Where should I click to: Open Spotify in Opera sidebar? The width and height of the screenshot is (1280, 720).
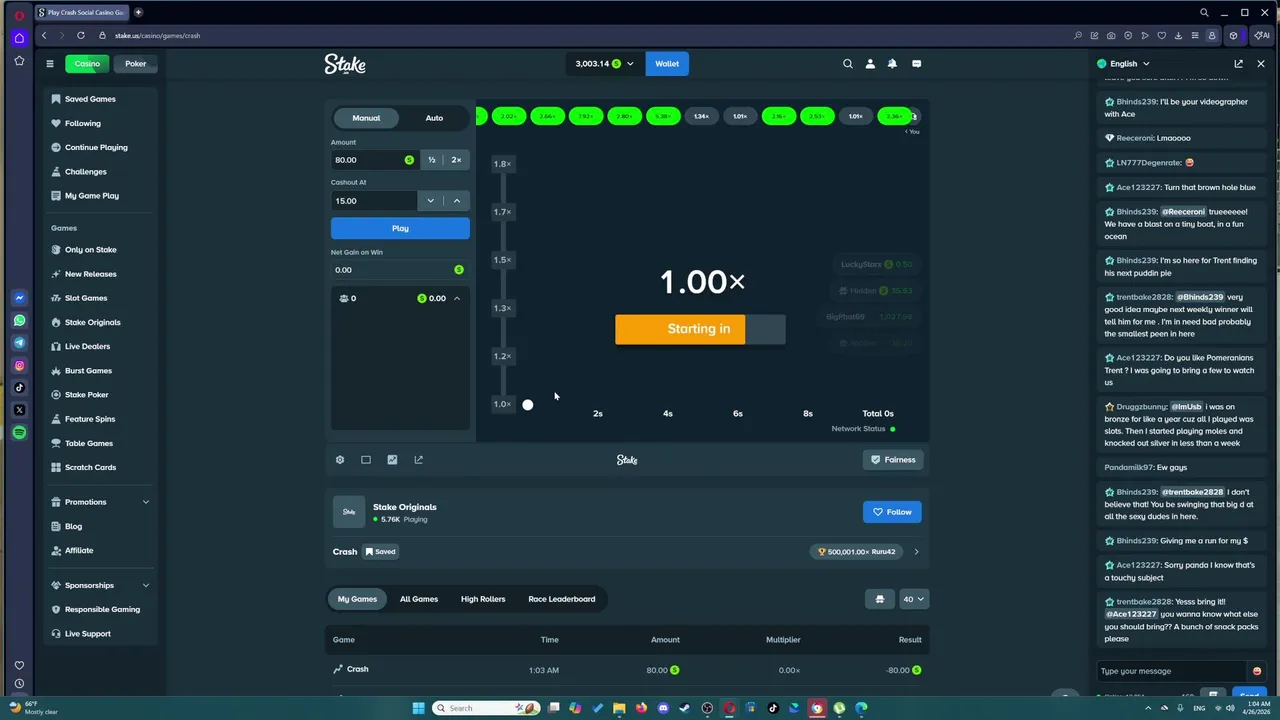[19, 433]
